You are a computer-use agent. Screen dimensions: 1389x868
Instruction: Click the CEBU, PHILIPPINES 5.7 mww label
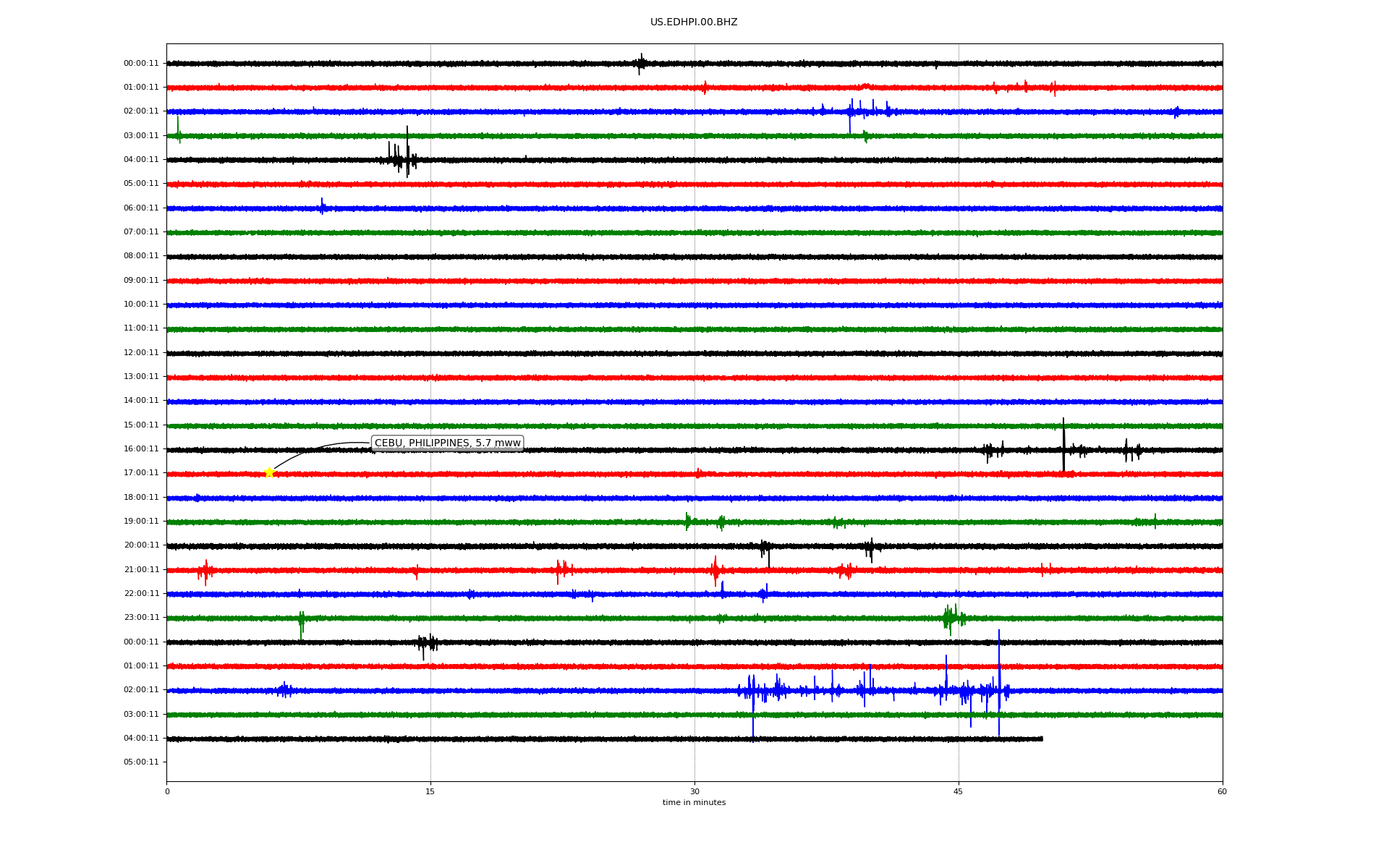pos(447,443)
